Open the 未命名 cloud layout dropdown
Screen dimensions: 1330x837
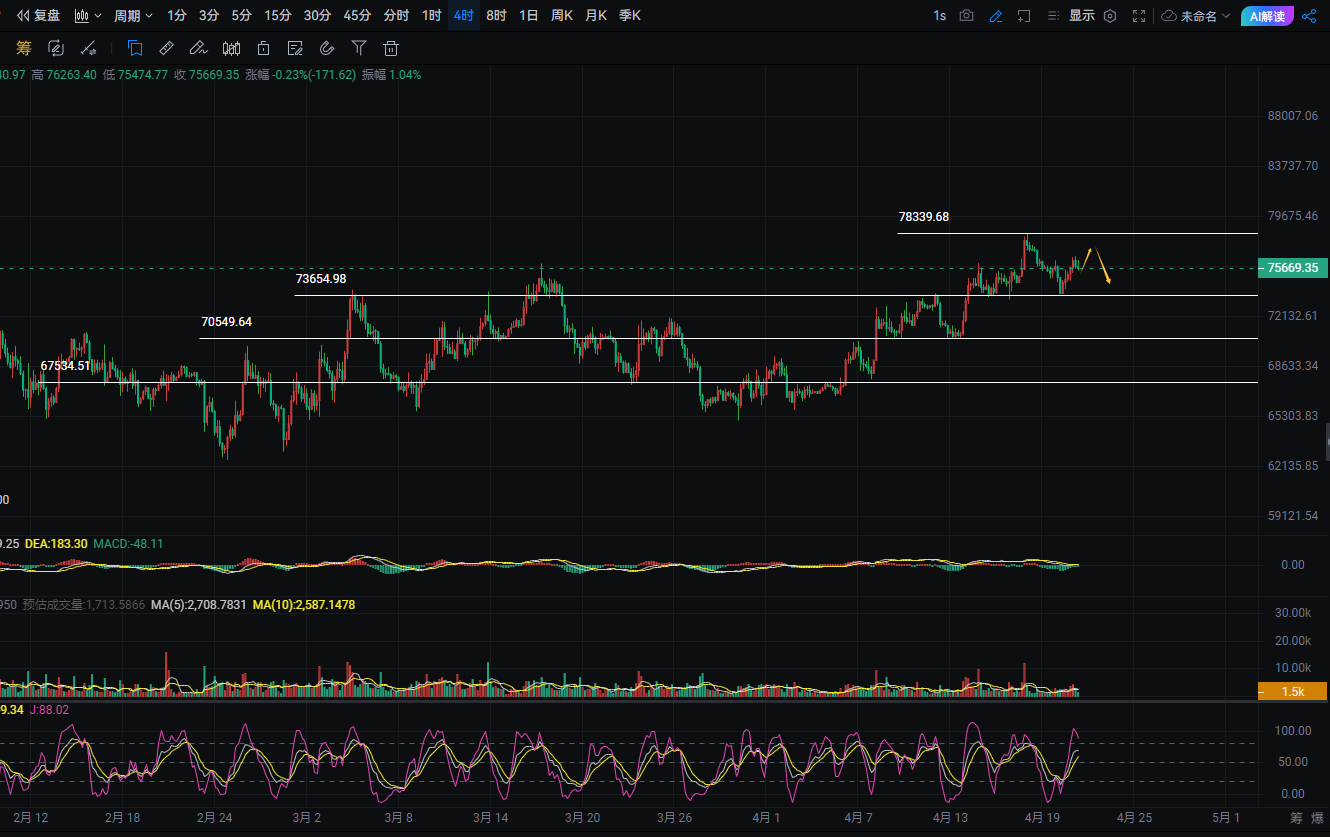pyautogui.click(x=1196, y=16)
